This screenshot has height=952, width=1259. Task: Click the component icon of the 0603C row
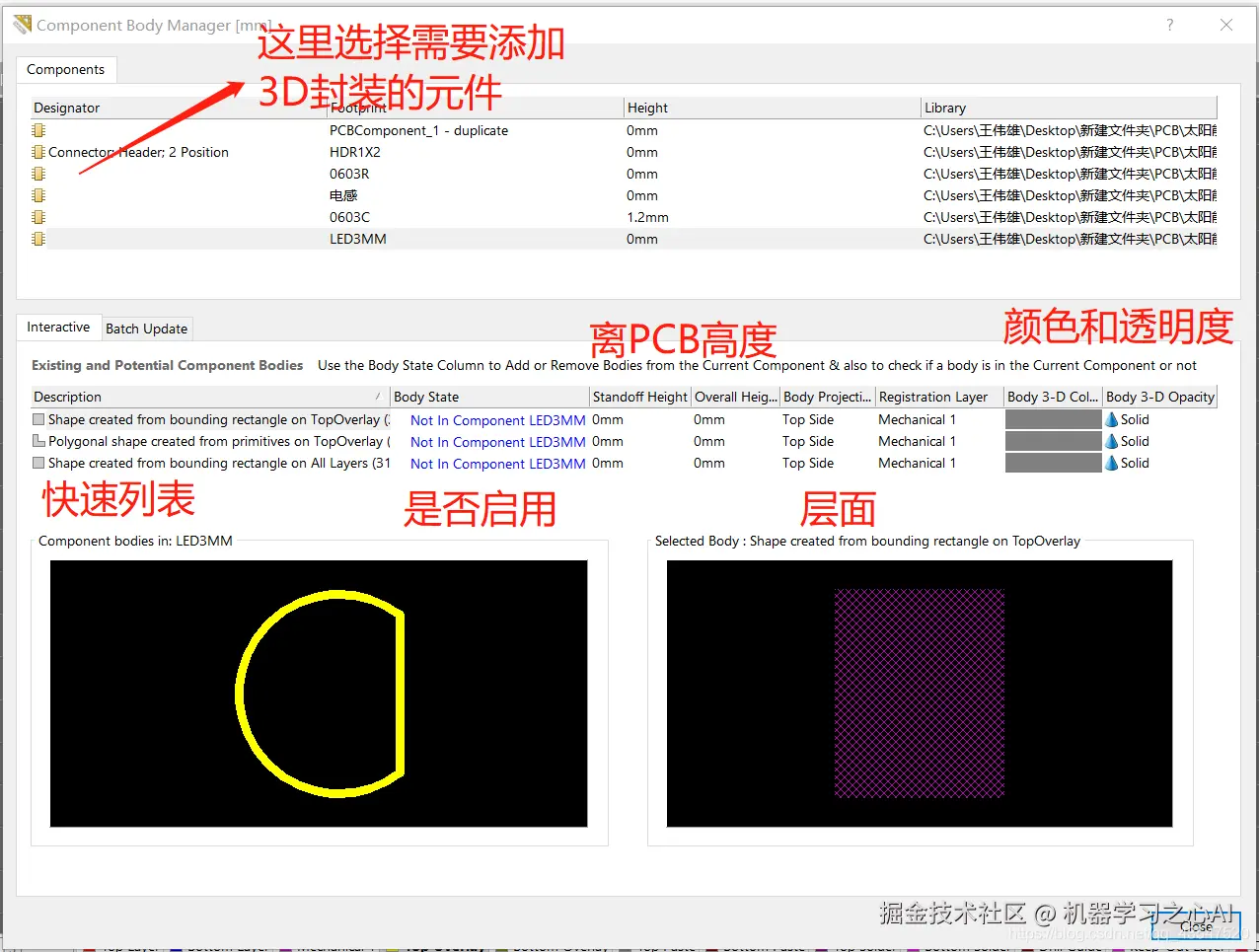pos(38,217)
